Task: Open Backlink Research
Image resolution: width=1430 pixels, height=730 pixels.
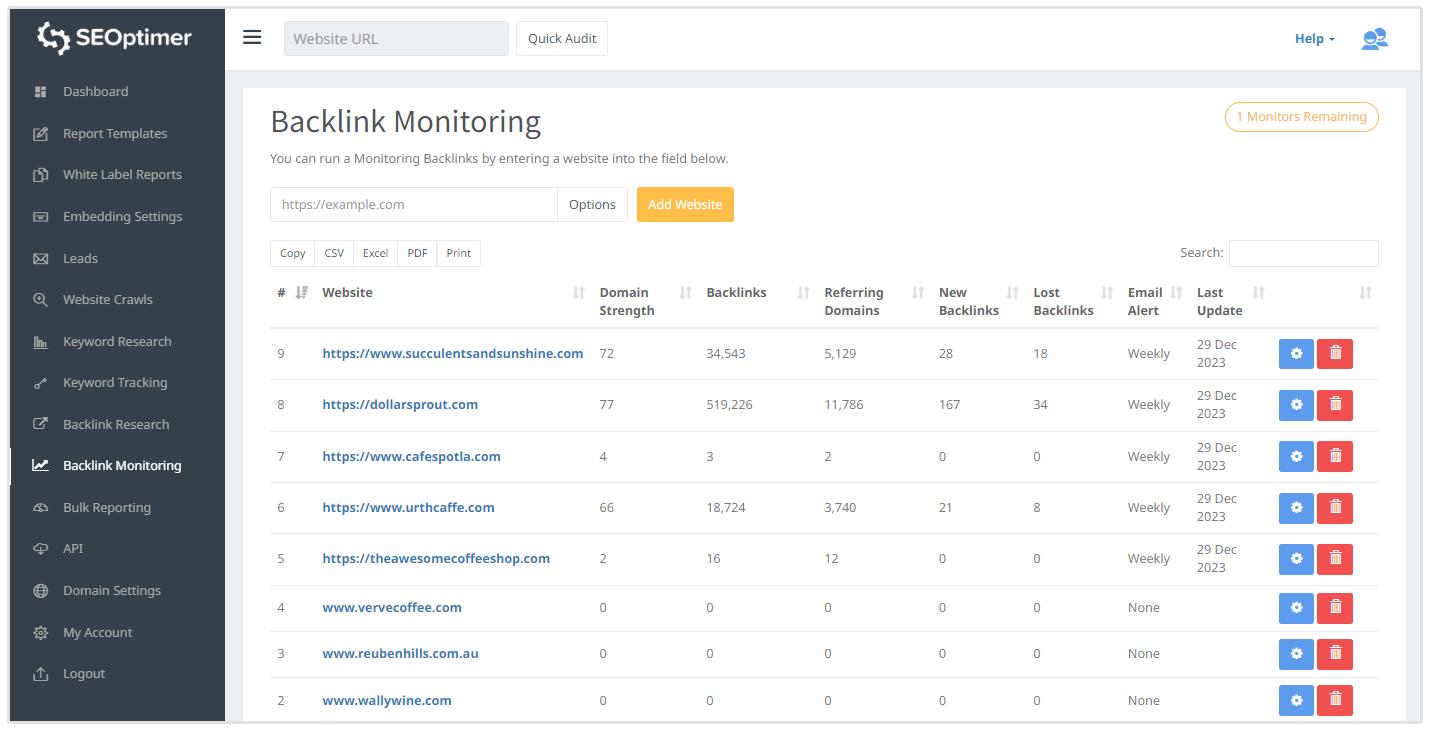Action: click(x=116, y=424)
